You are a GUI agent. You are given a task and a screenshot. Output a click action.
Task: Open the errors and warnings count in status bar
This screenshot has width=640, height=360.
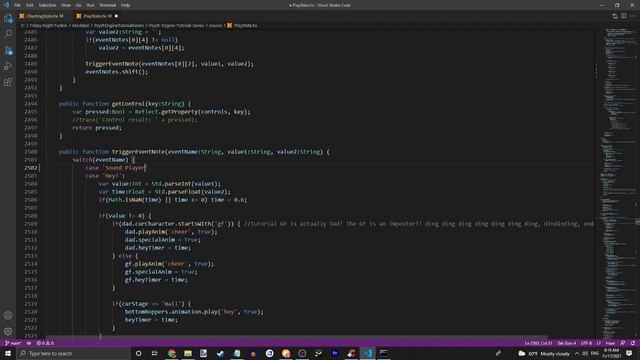point(45,343)
